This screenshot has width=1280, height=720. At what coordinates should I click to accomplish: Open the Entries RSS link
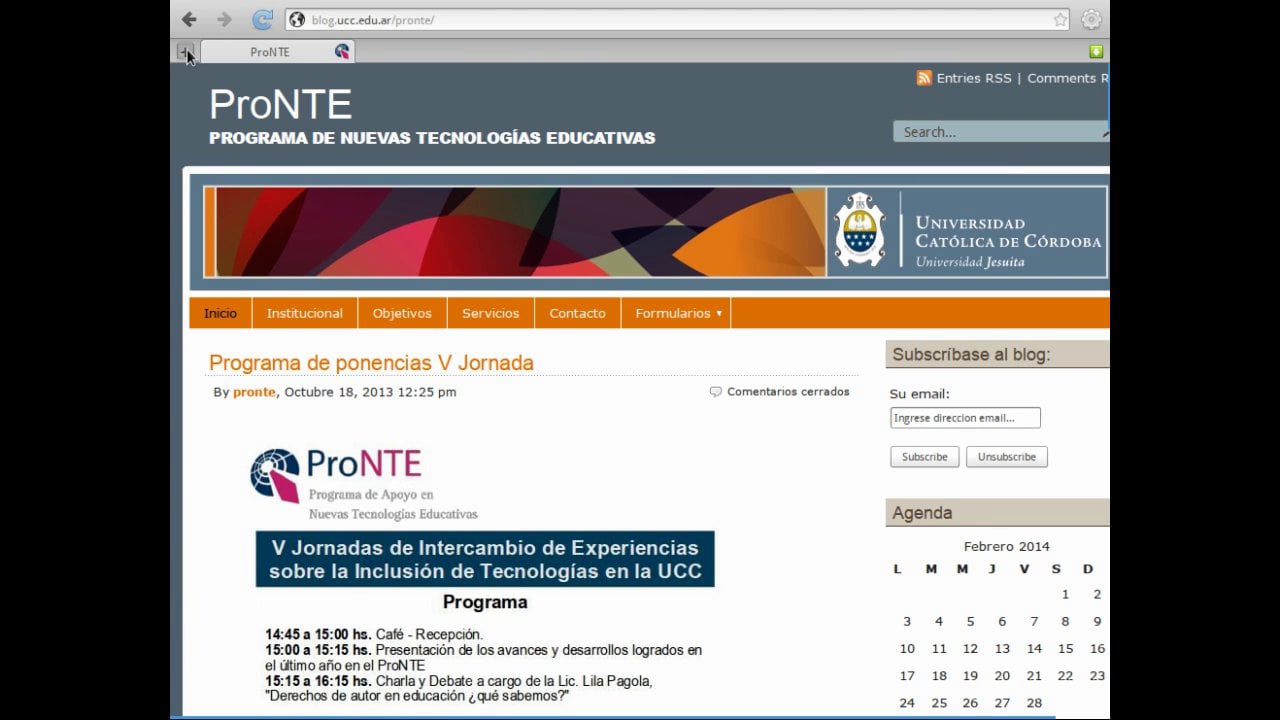[973, 78]
